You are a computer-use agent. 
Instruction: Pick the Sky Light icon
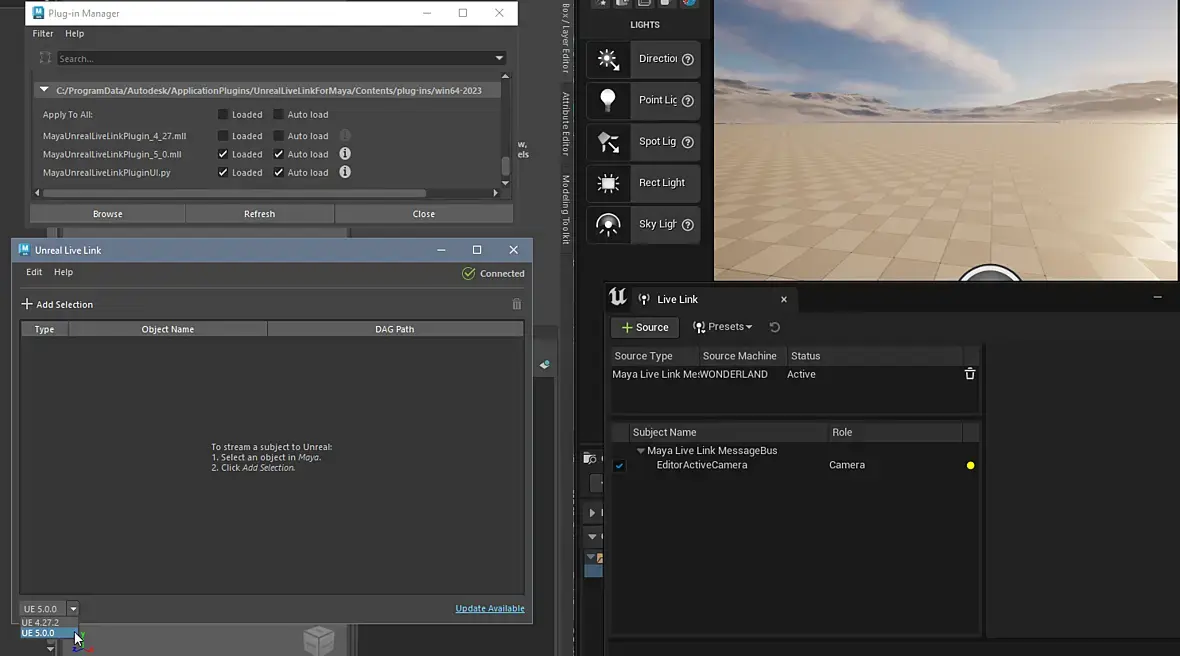click(608, 224)
